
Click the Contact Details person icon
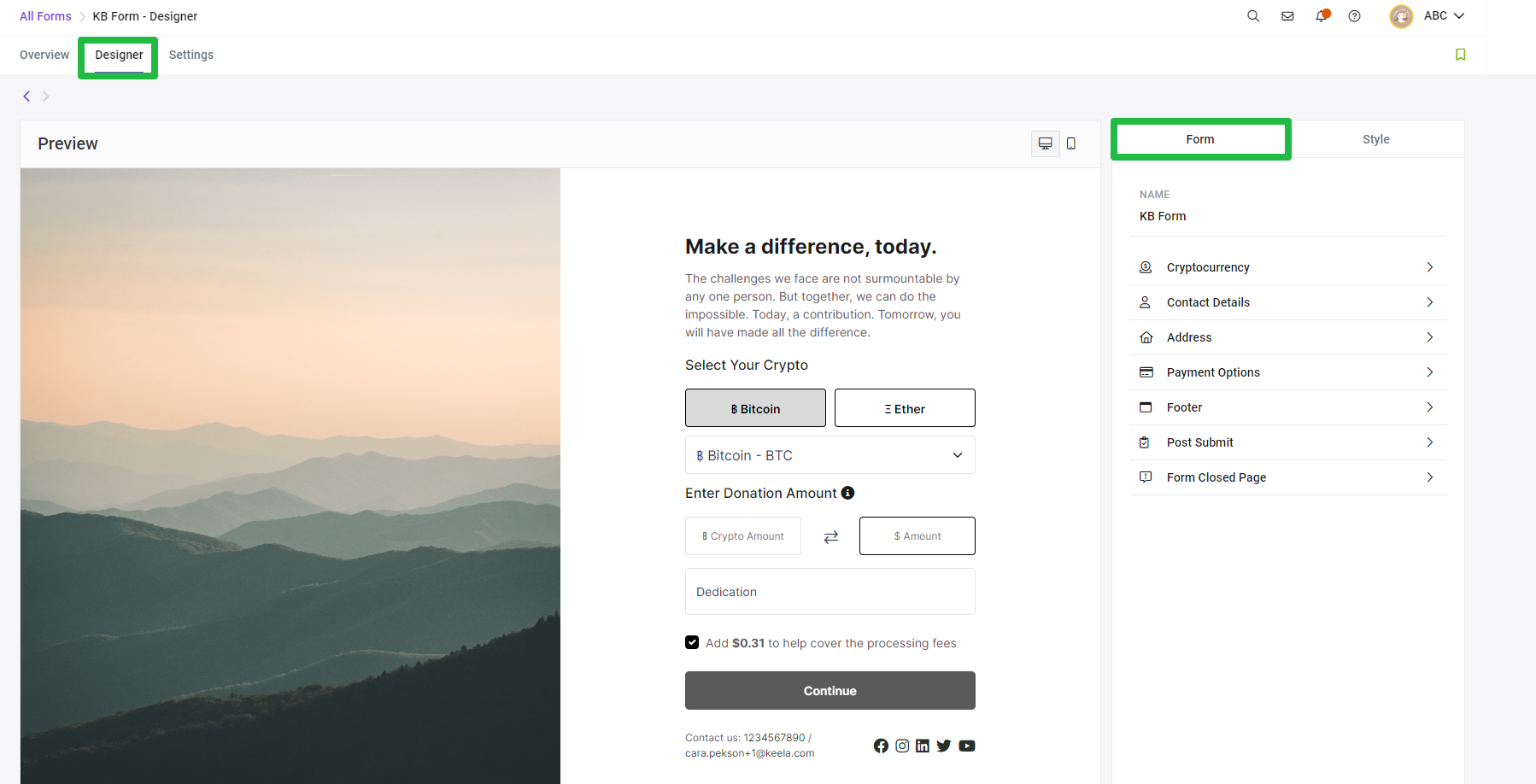[1146, 302]
